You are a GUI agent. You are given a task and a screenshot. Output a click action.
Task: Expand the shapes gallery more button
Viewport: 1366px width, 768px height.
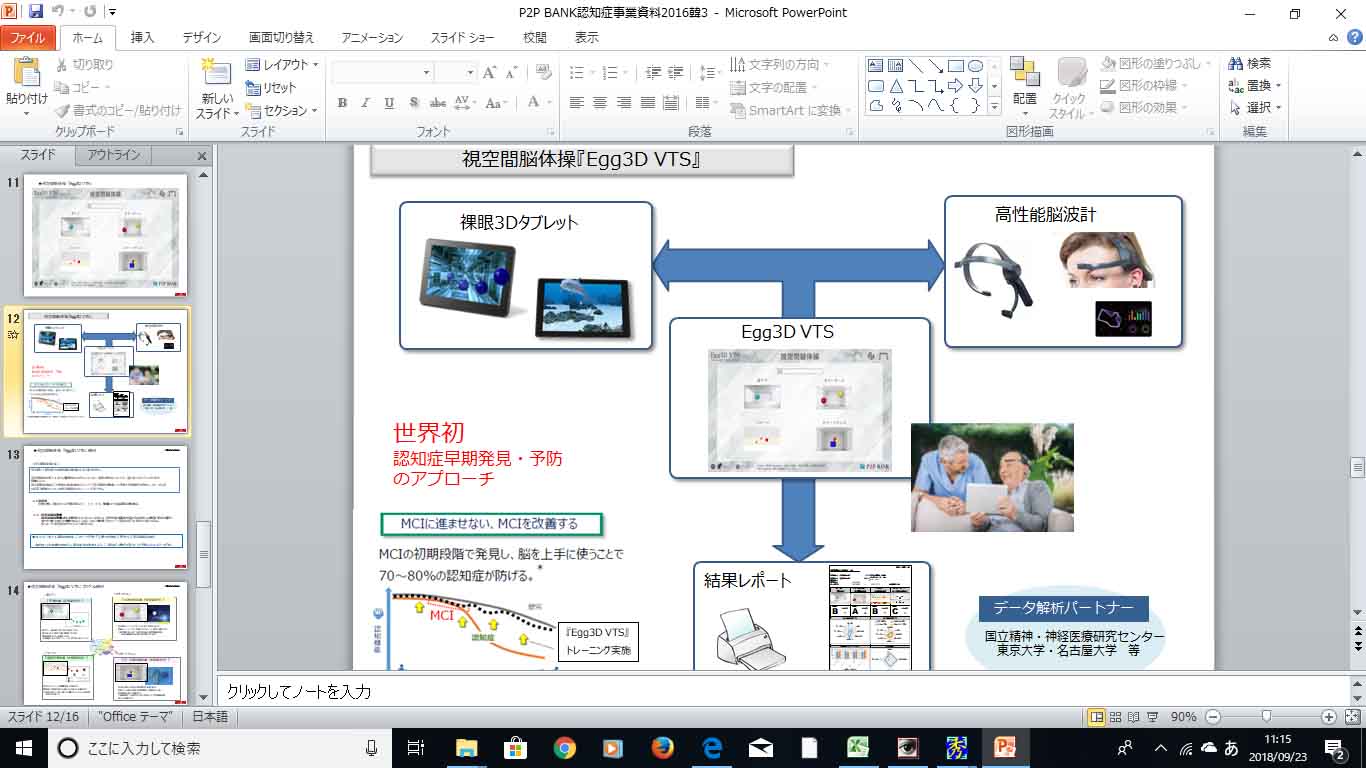[x=995, y=106]
